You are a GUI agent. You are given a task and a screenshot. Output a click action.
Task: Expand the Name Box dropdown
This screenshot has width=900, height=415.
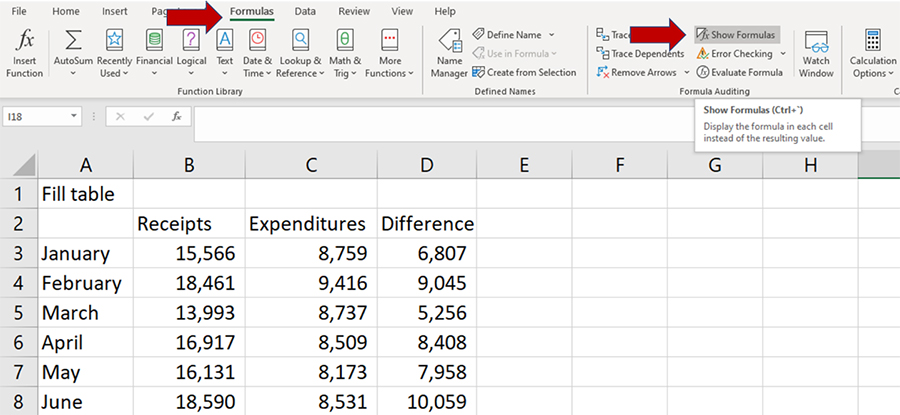(x=73, y=117)
